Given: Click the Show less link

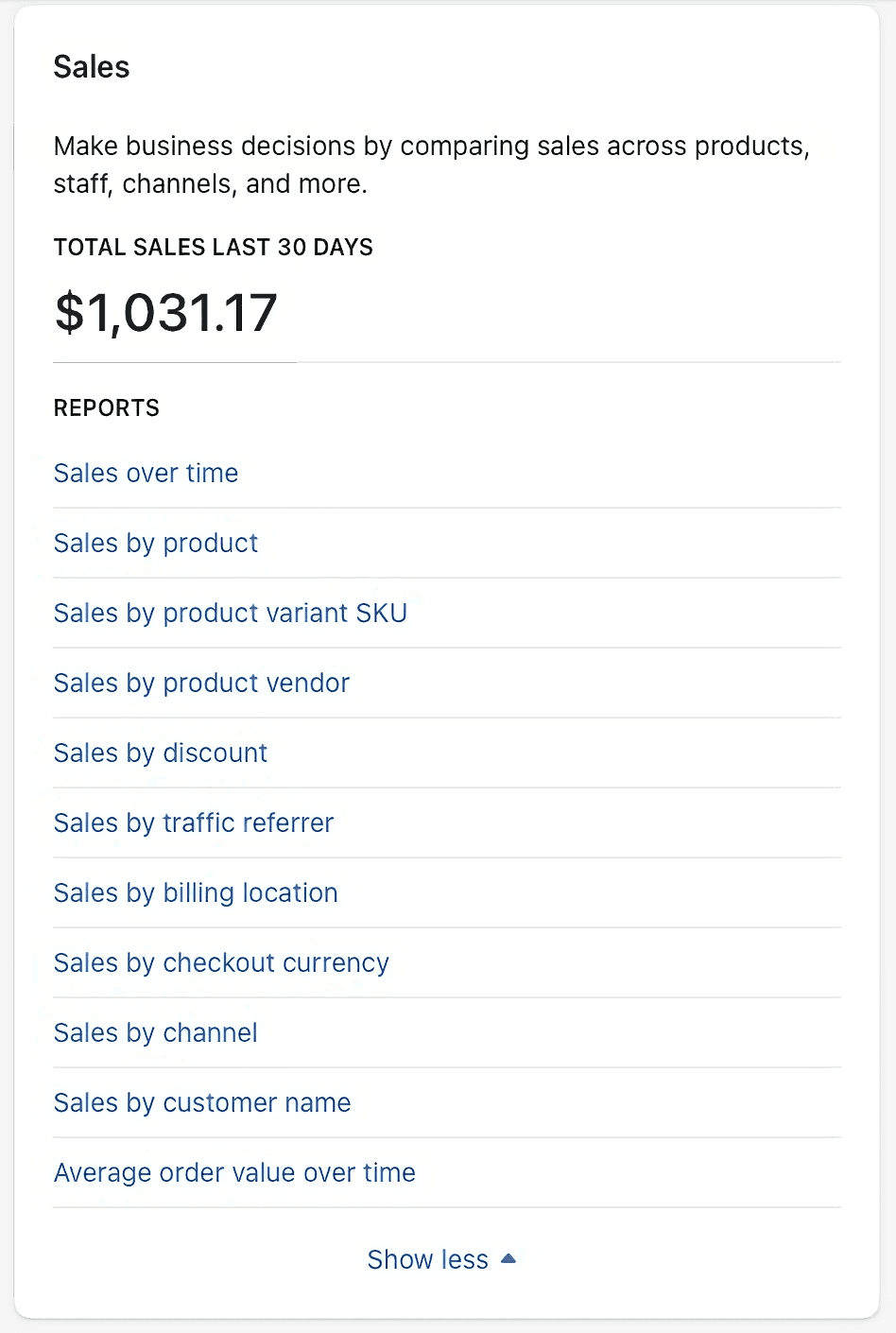Looking at the screenshot, I should pyautogui.click(x=428, y=1259).
